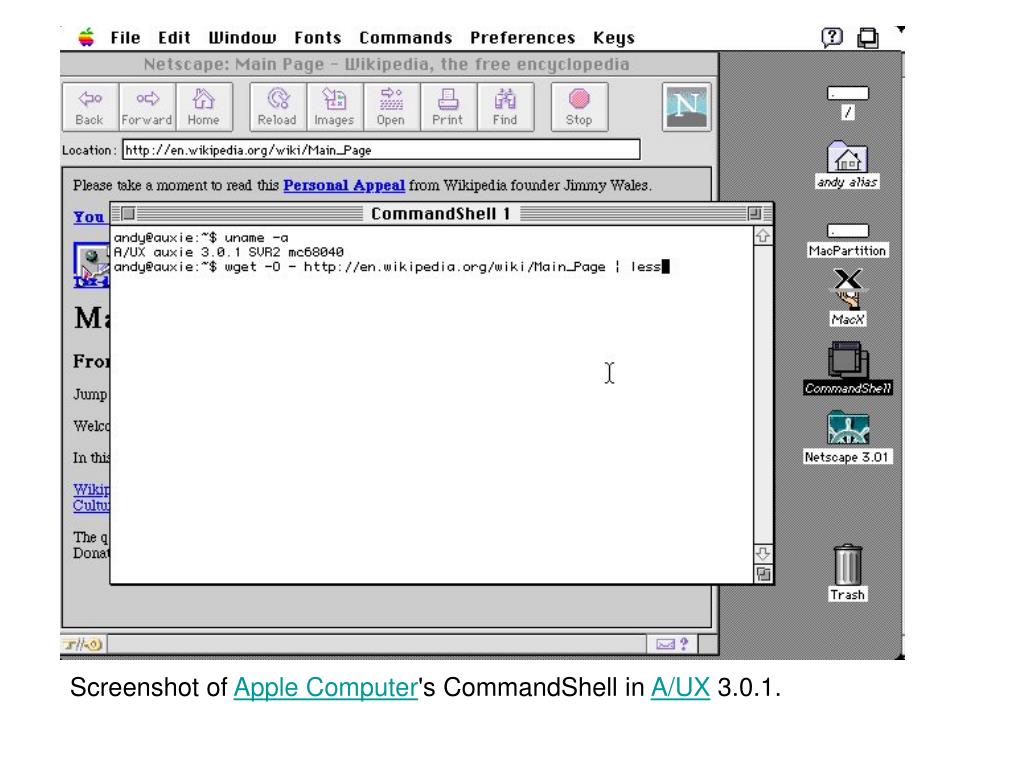Open the Apple menu
The width and height of the screenshot is (1024, 768).
[x=86, y=37]
